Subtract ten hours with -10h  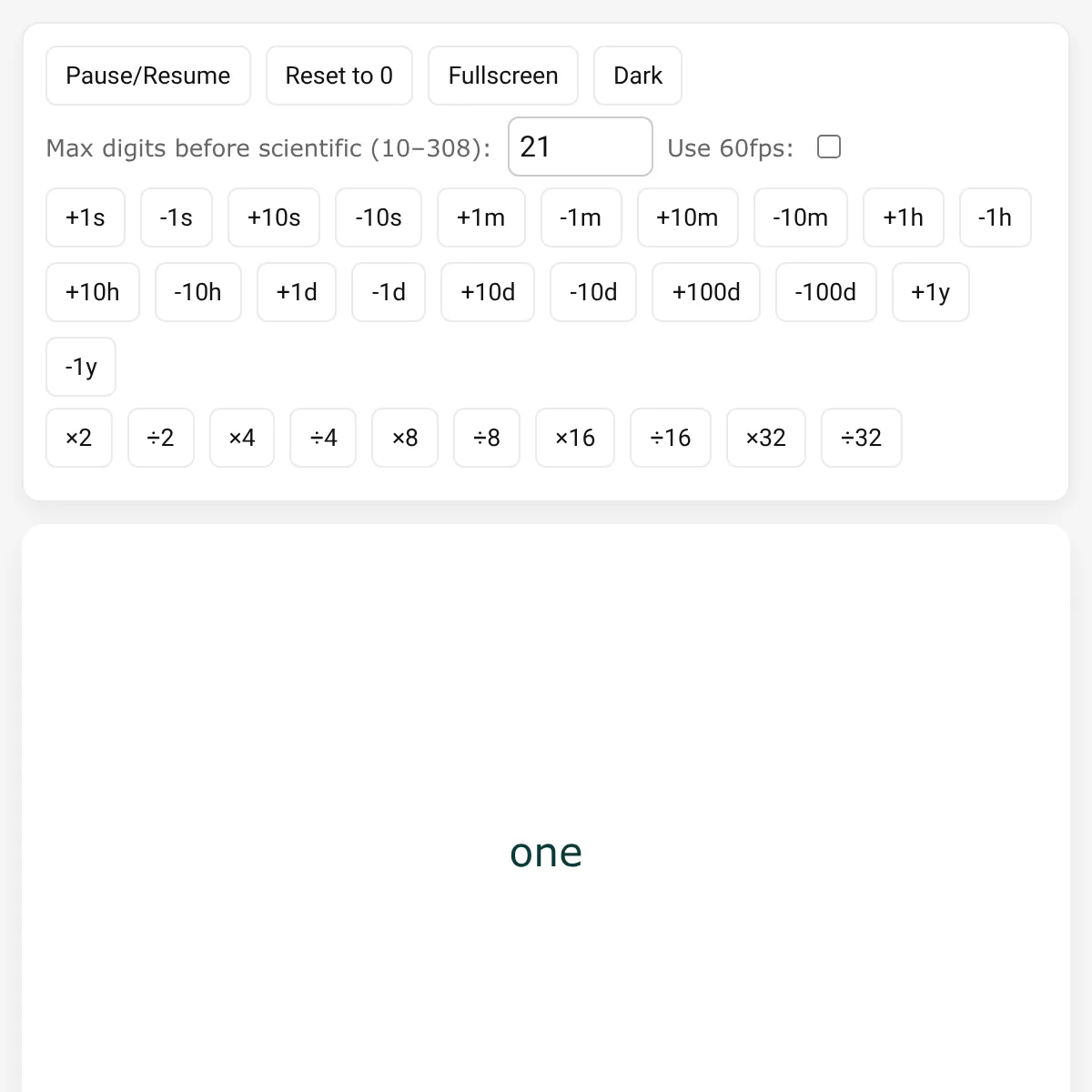(x=198, y=292)
